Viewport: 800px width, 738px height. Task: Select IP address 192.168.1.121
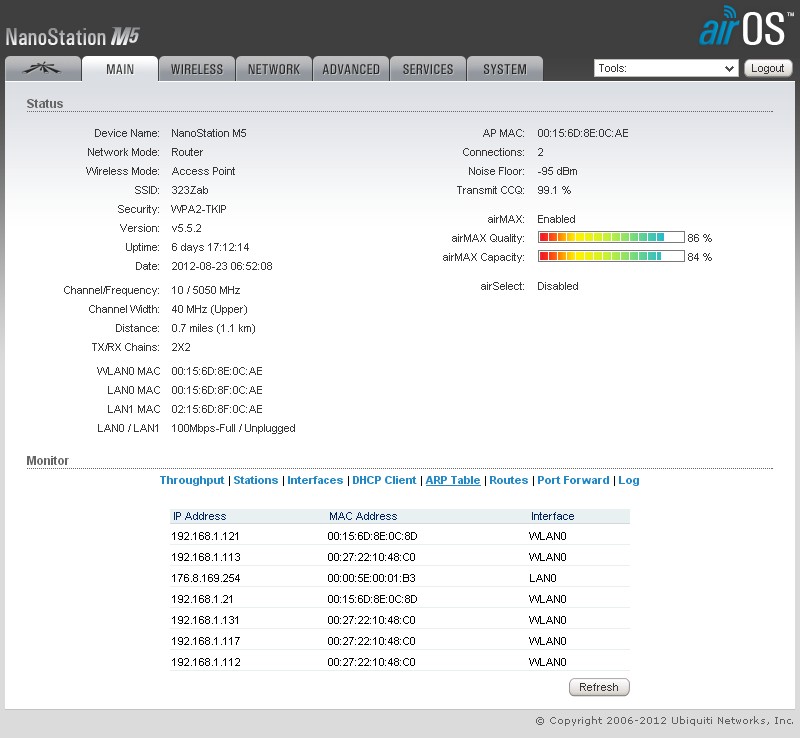tap(205, 536)
